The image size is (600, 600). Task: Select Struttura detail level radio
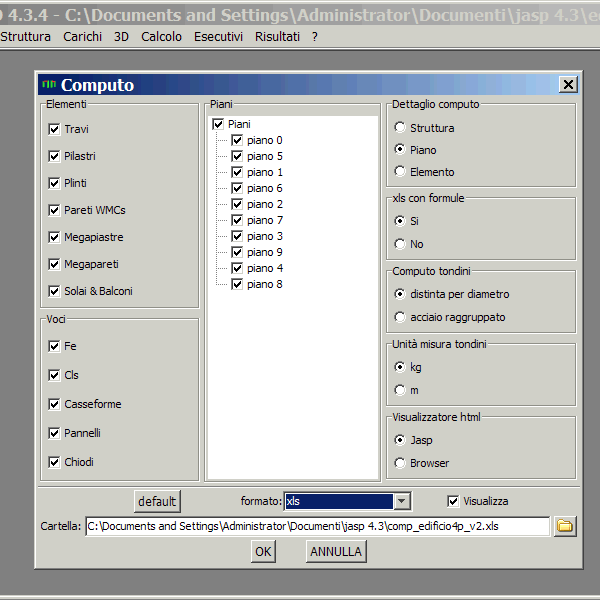point(399,127)
